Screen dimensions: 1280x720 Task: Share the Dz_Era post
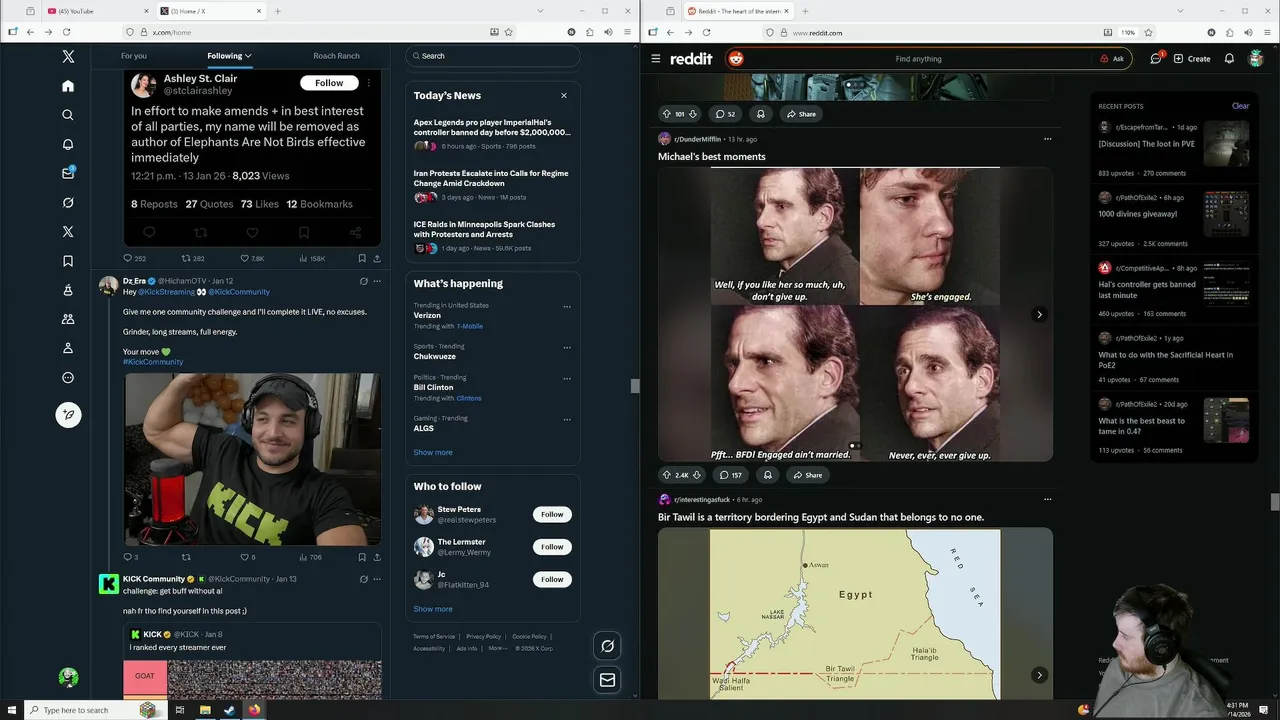[x=377, y=557]
